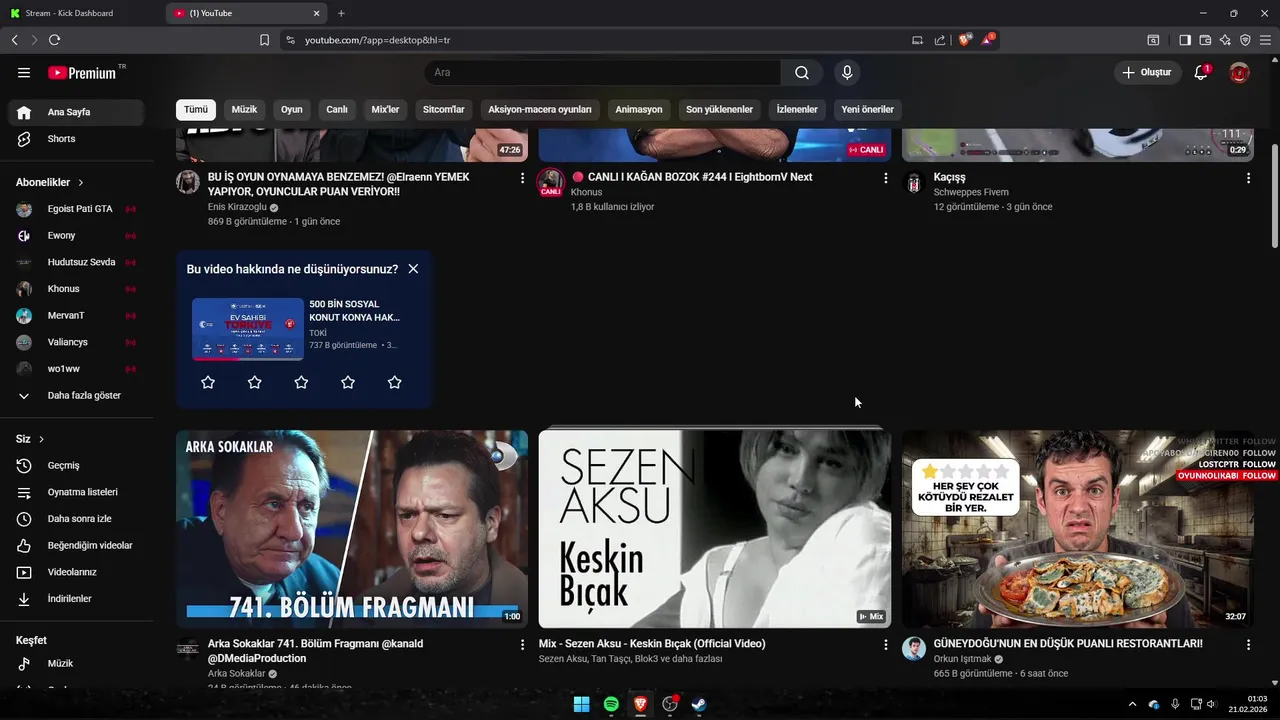Open İndirilenler in the sidebar

click(77, 599)
